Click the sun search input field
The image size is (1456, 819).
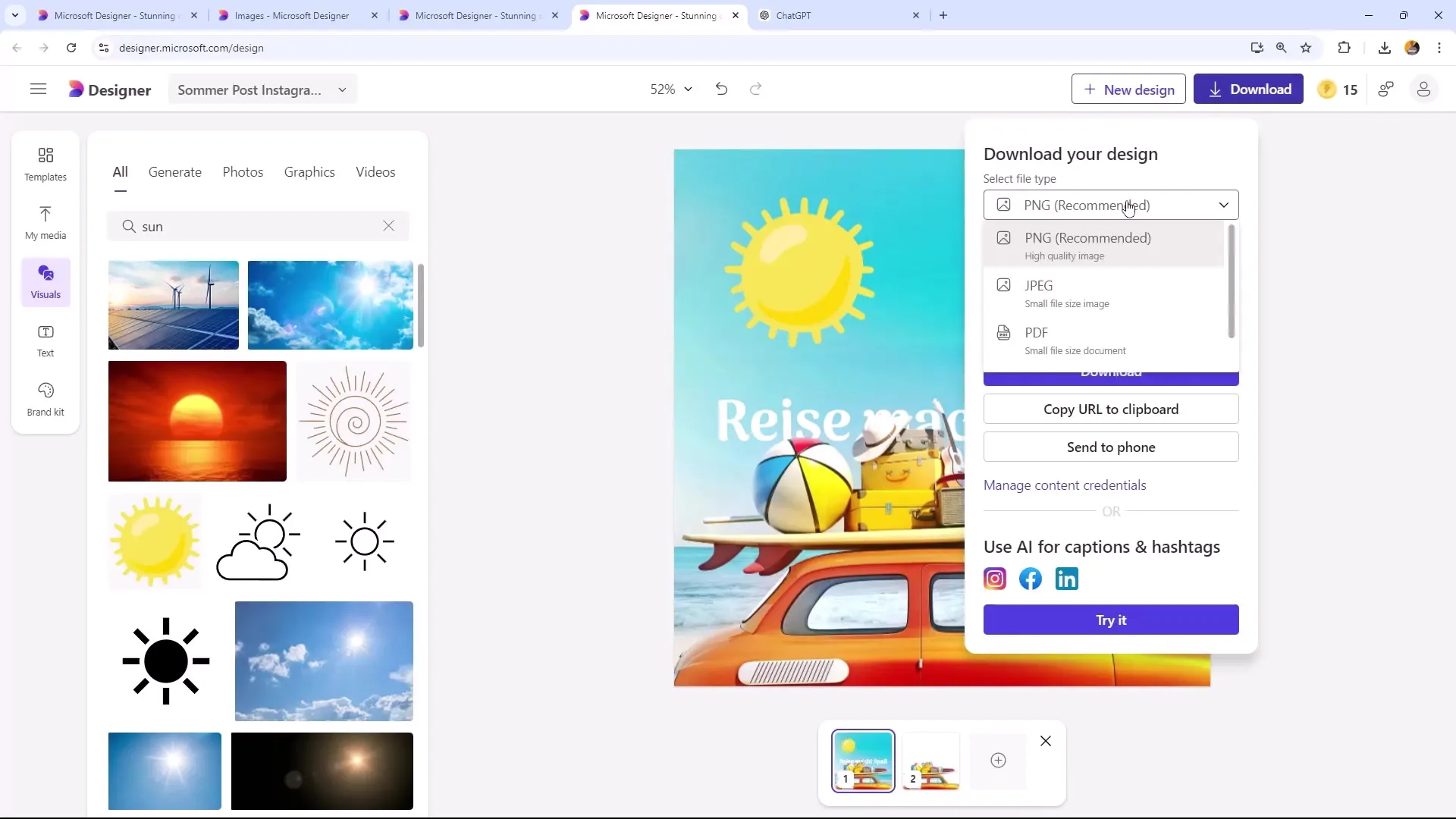click(258, 227)
